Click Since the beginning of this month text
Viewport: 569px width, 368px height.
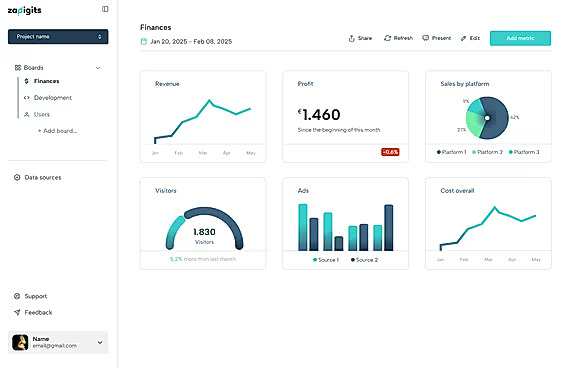pos(339,130)
